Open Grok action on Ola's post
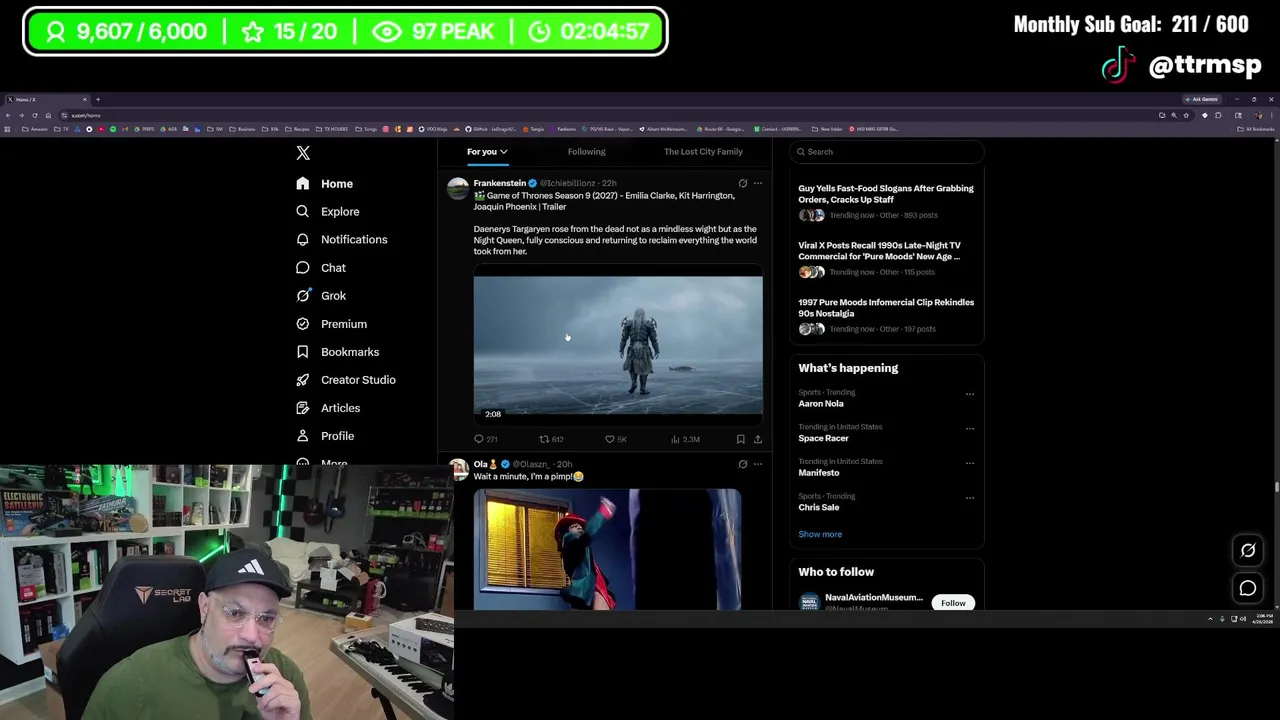 742,464
